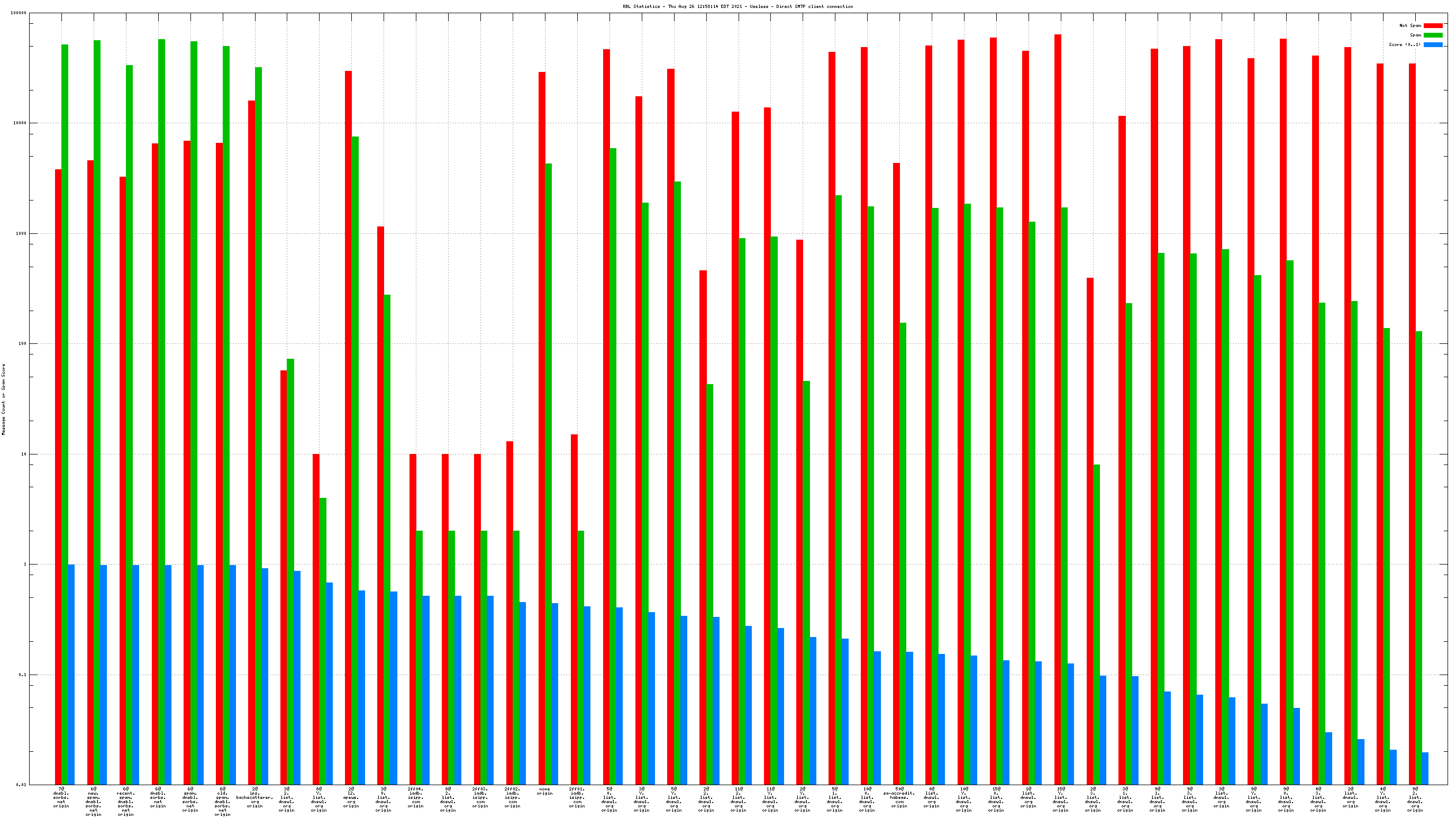Click the 12.apews.org axis label

click(x=351, y=797)
